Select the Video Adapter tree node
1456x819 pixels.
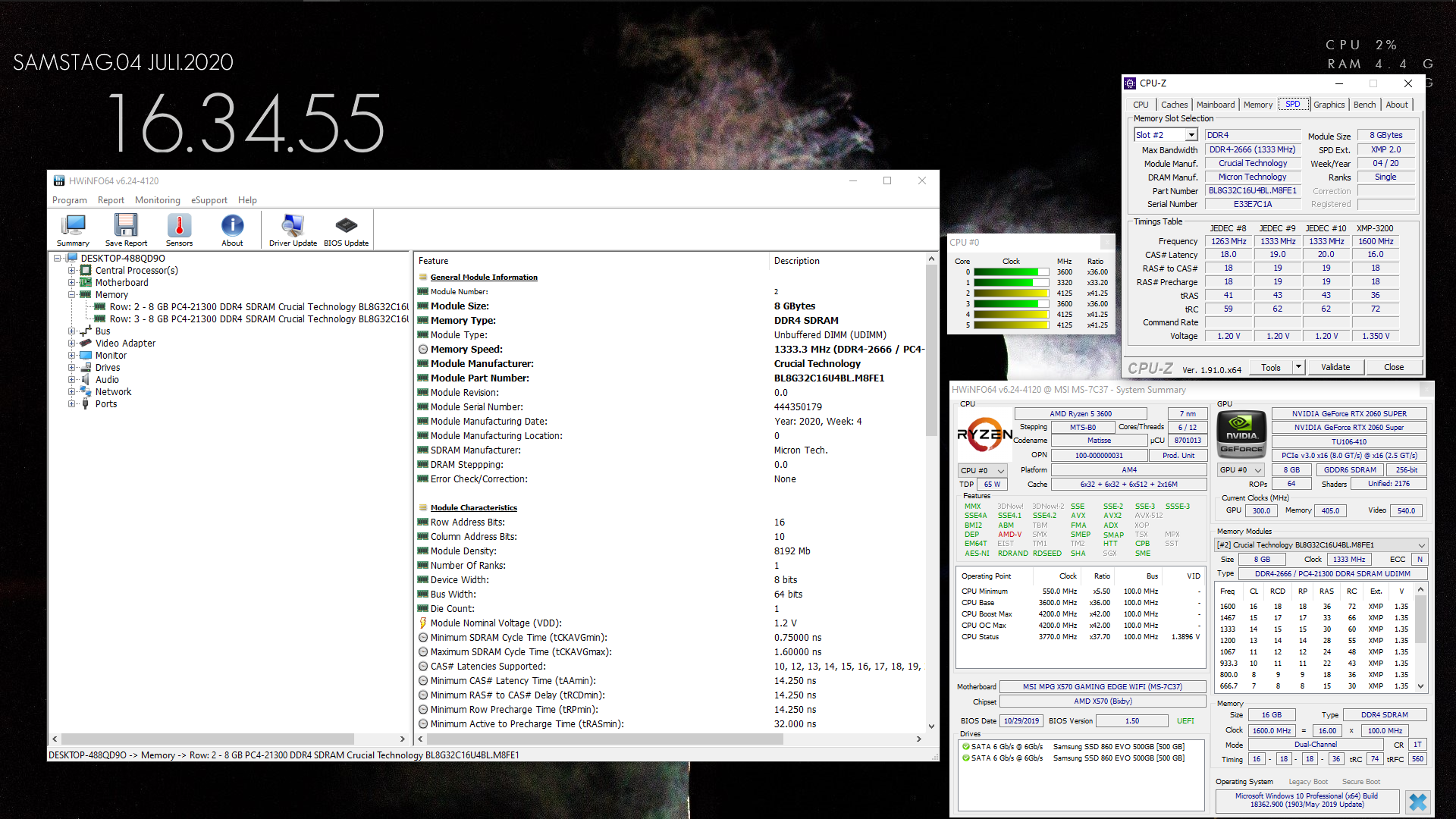coord(125,344)
